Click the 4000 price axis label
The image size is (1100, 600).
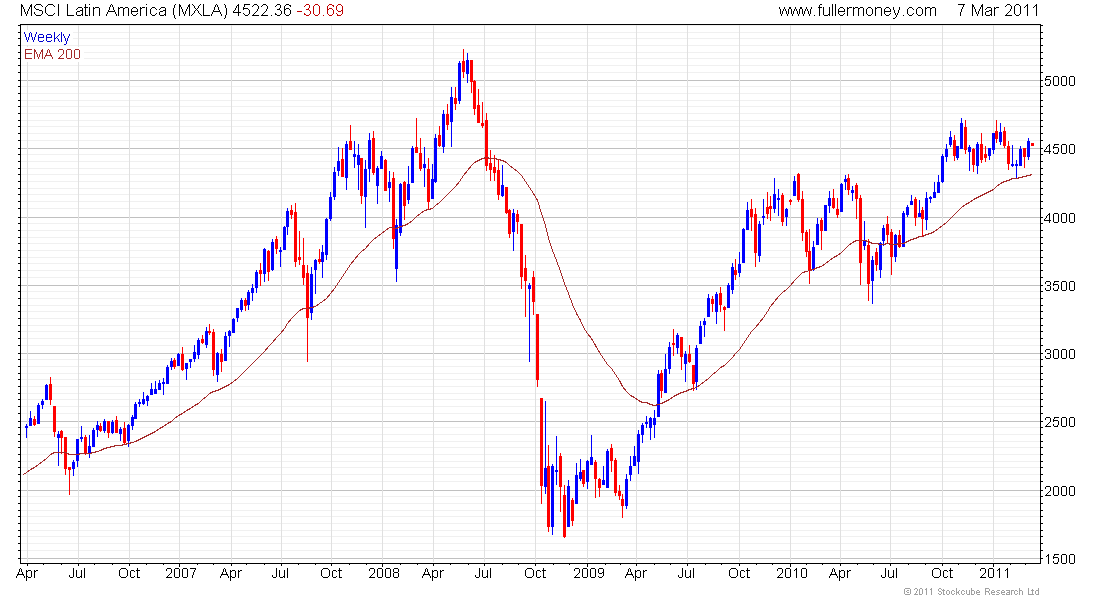pyautogui.click(x=1059, y=218)
